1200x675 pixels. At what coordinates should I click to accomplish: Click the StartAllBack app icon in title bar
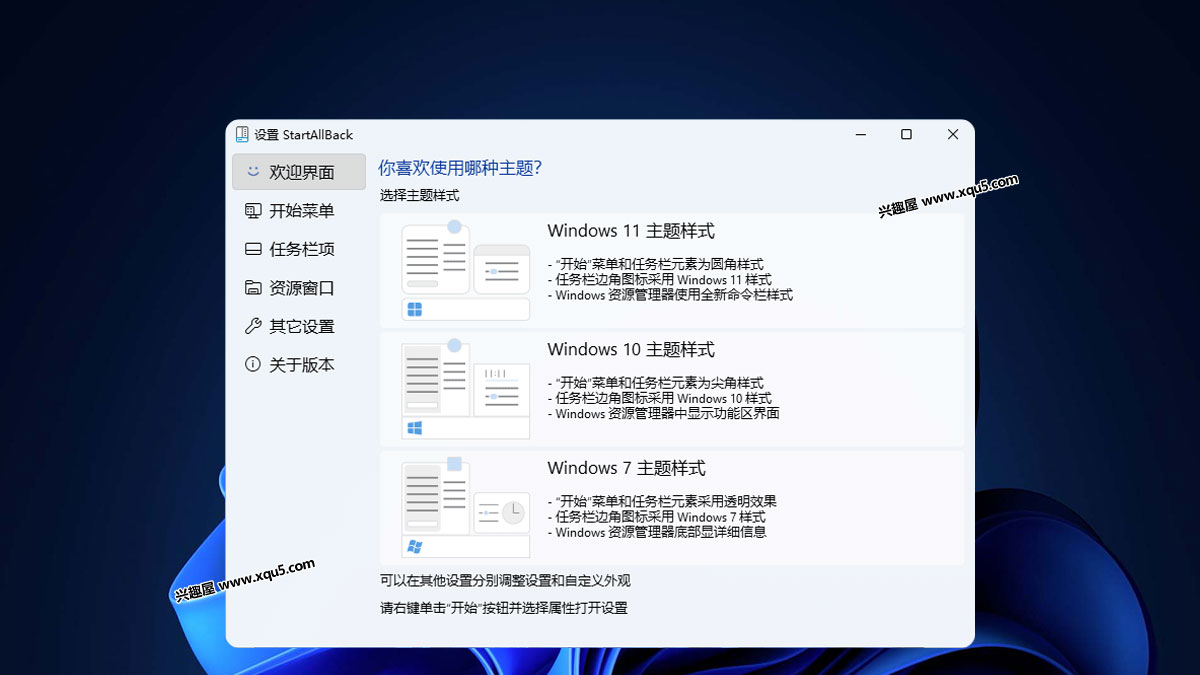[242, 134]
